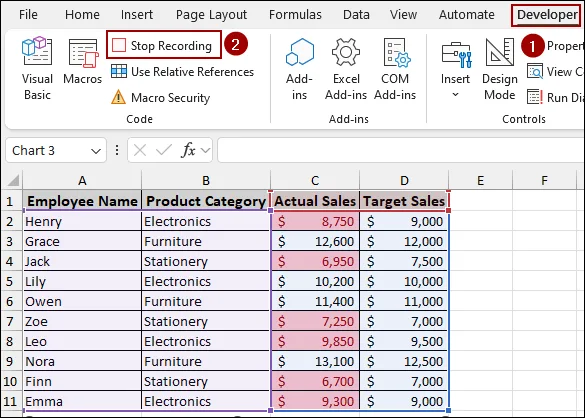Image resolution: width=585 pixels, height=418 pixels.
Task: Open COM Add-ins dialog
Action: (395, 69)
